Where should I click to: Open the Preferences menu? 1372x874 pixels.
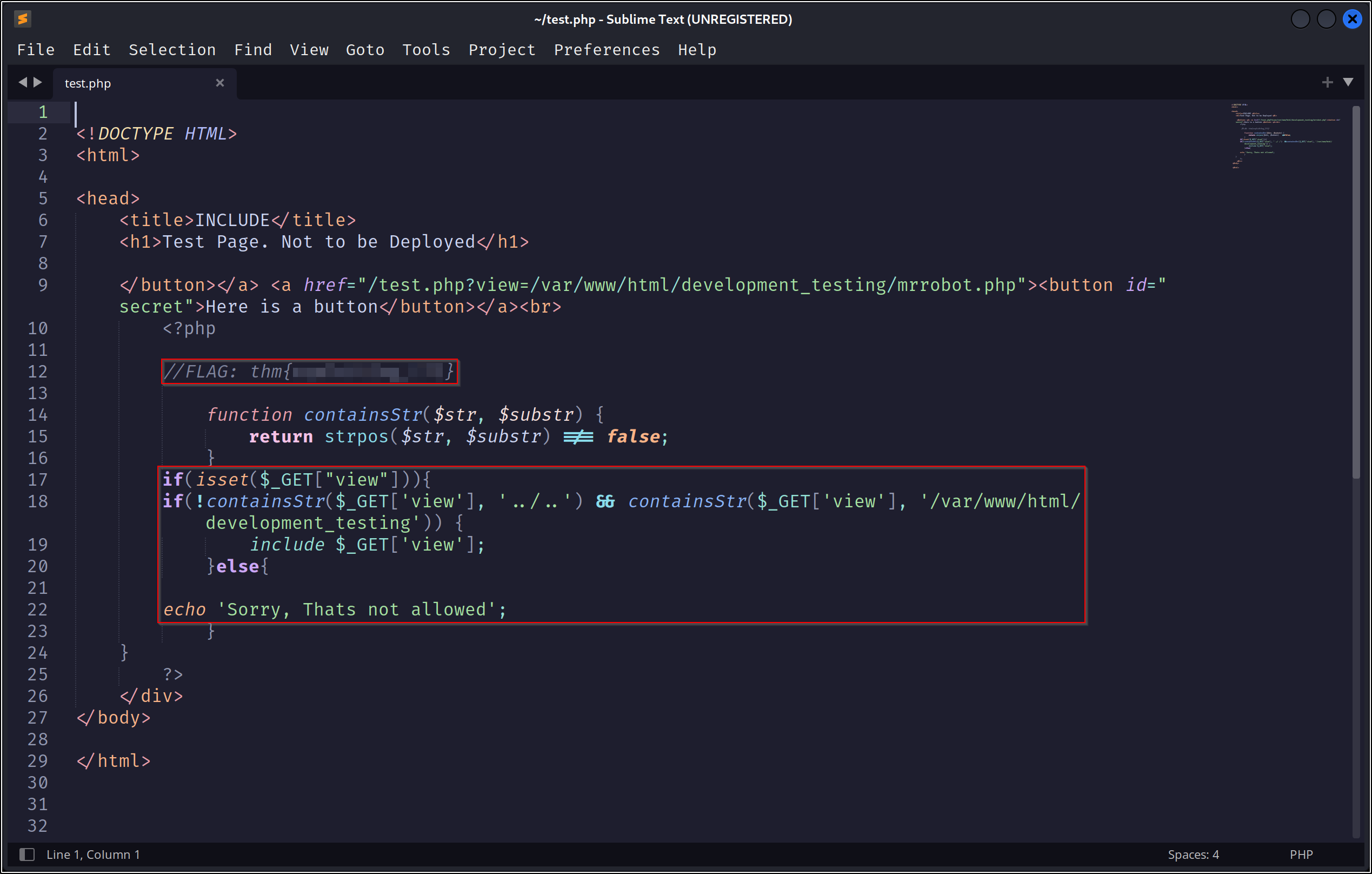606,50
